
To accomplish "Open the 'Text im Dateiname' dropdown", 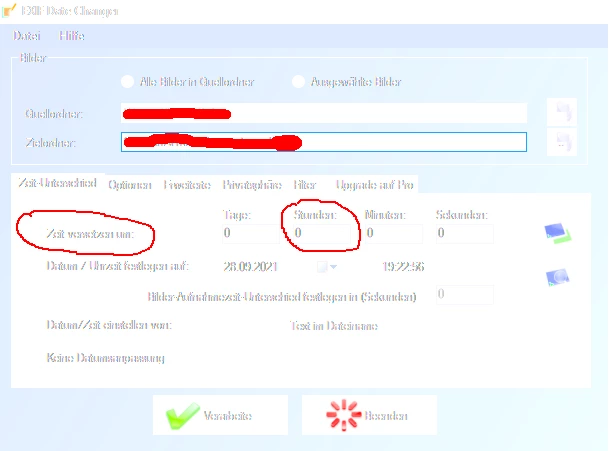I will pyautogui.click(x=334, y=326).
